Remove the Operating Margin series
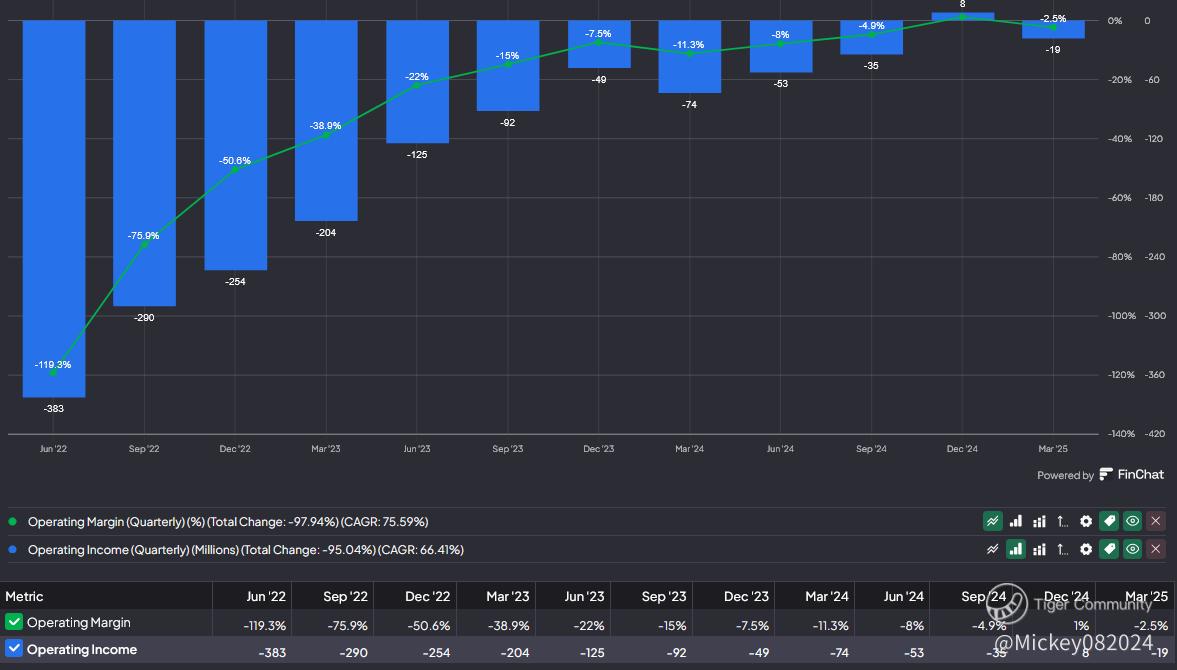 tap(1156, 521)
